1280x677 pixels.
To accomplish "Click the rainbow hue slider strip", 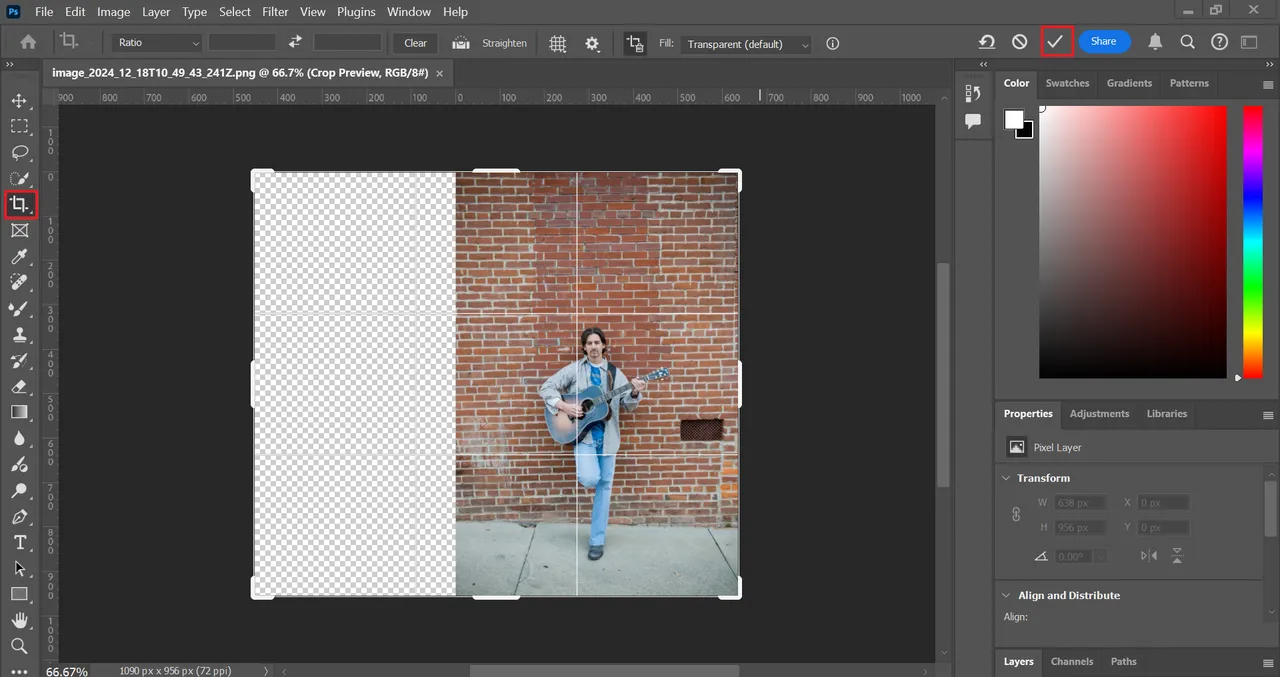I will 1252,240.
